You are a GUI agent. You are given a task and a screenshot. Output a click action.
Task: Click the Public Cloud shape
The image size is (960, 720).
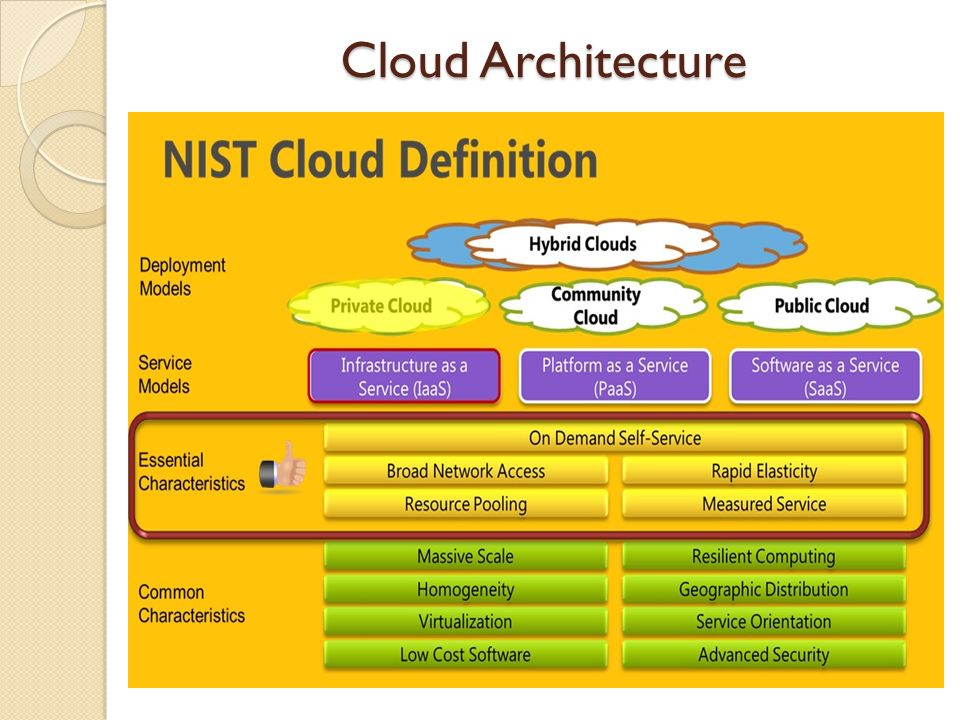coord(830,306)
